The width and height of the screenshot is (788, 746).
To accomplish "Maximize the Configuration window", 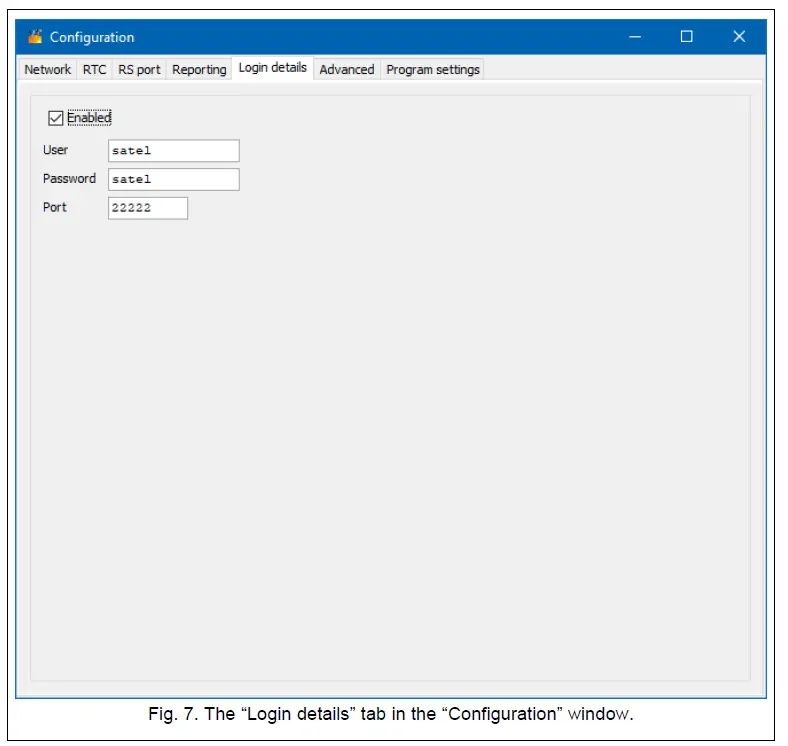I will coord(686,37).
